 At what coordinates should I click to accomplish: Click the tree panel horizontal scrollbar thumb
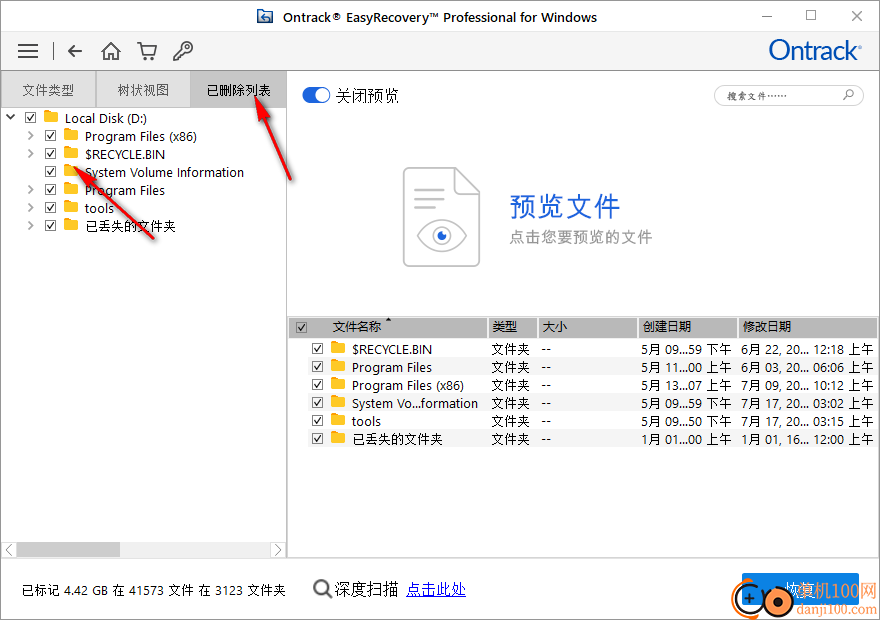click(x=68, y=549)
